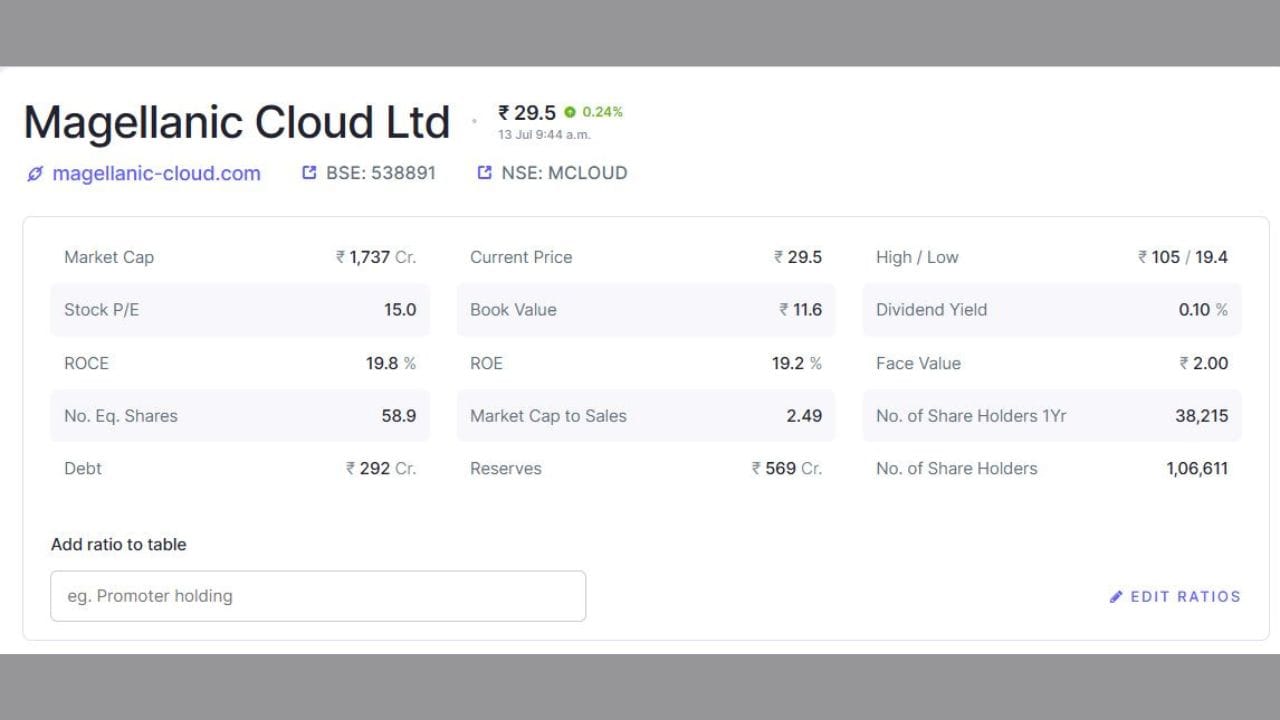Click the High / Low value
Image resolution: width=1280 pixels, height=720 pixels.
[1183, 257]
